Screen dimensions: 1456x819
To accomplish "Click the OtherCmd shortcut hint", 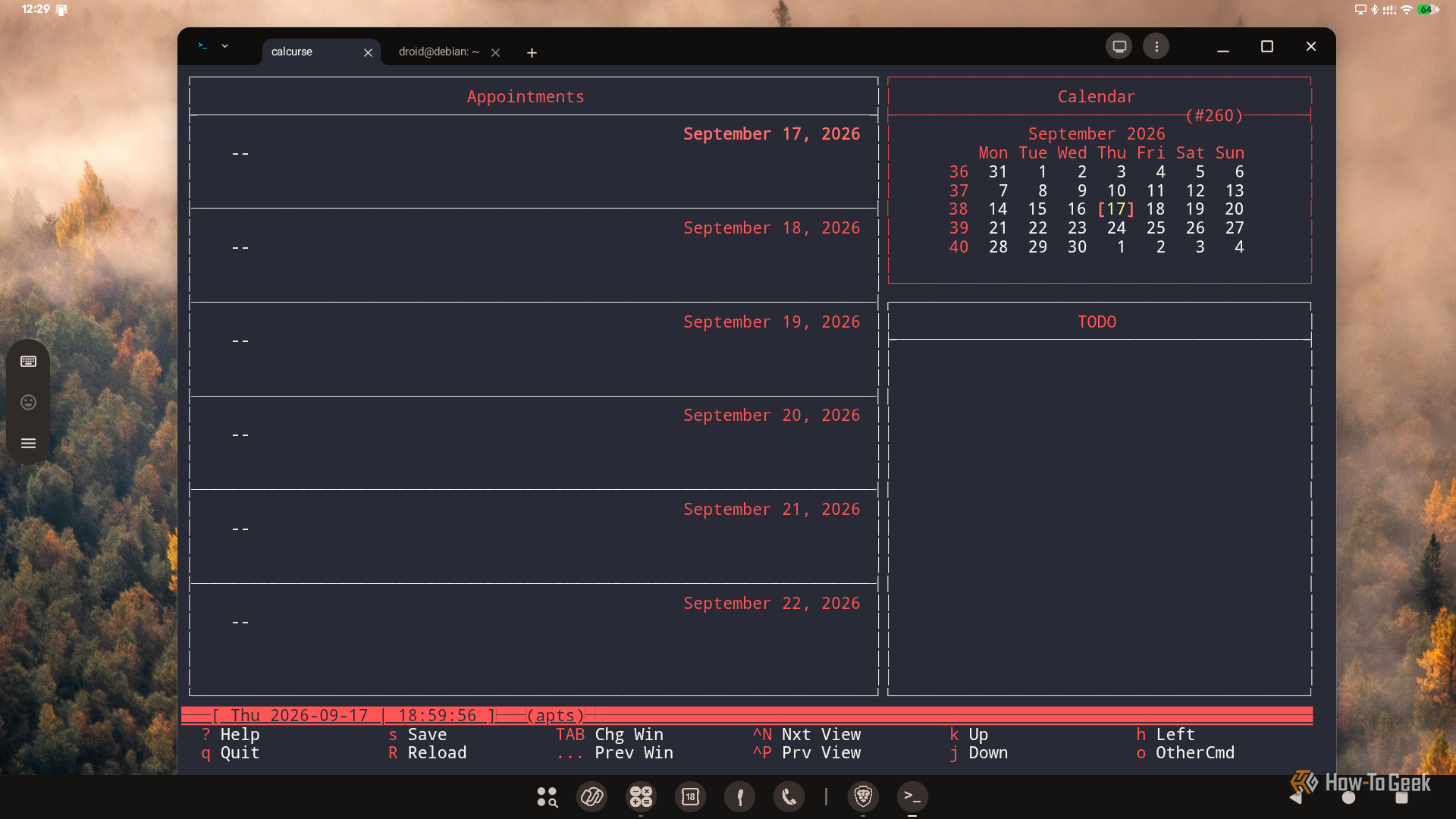I will (x=1185, y=753).
